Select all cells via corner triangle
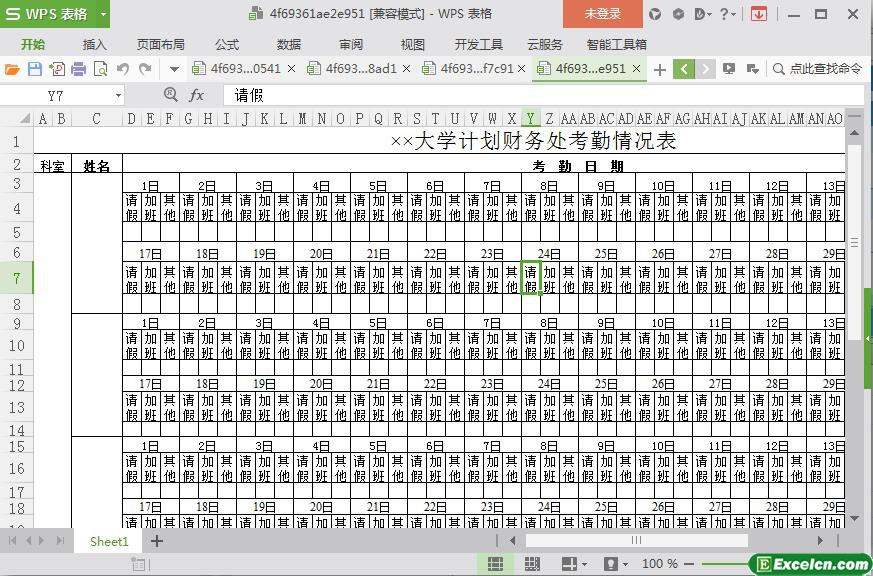 tap(25, 119)
